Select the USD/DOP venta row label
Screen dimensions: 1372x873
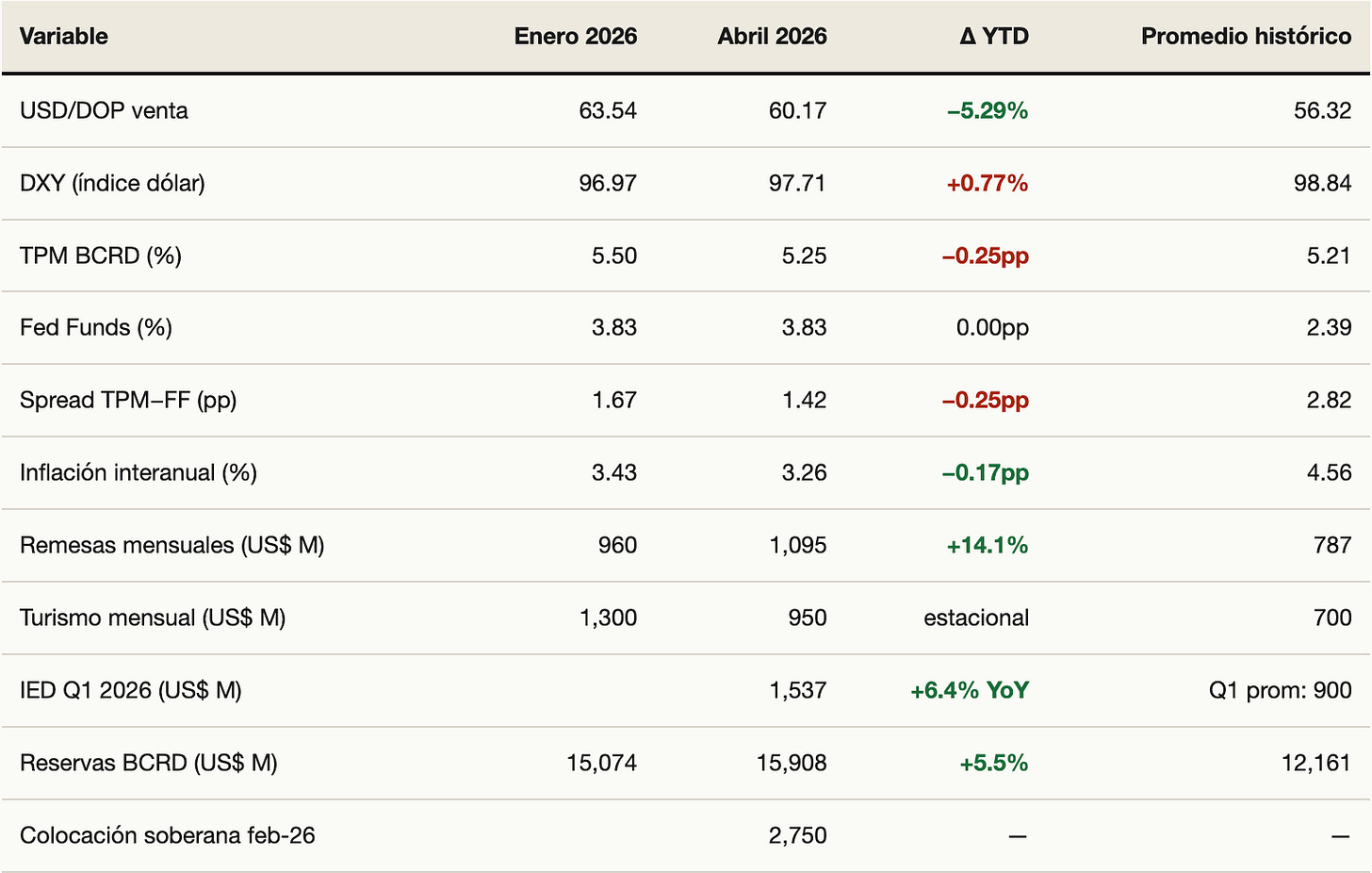pos(104,110)
